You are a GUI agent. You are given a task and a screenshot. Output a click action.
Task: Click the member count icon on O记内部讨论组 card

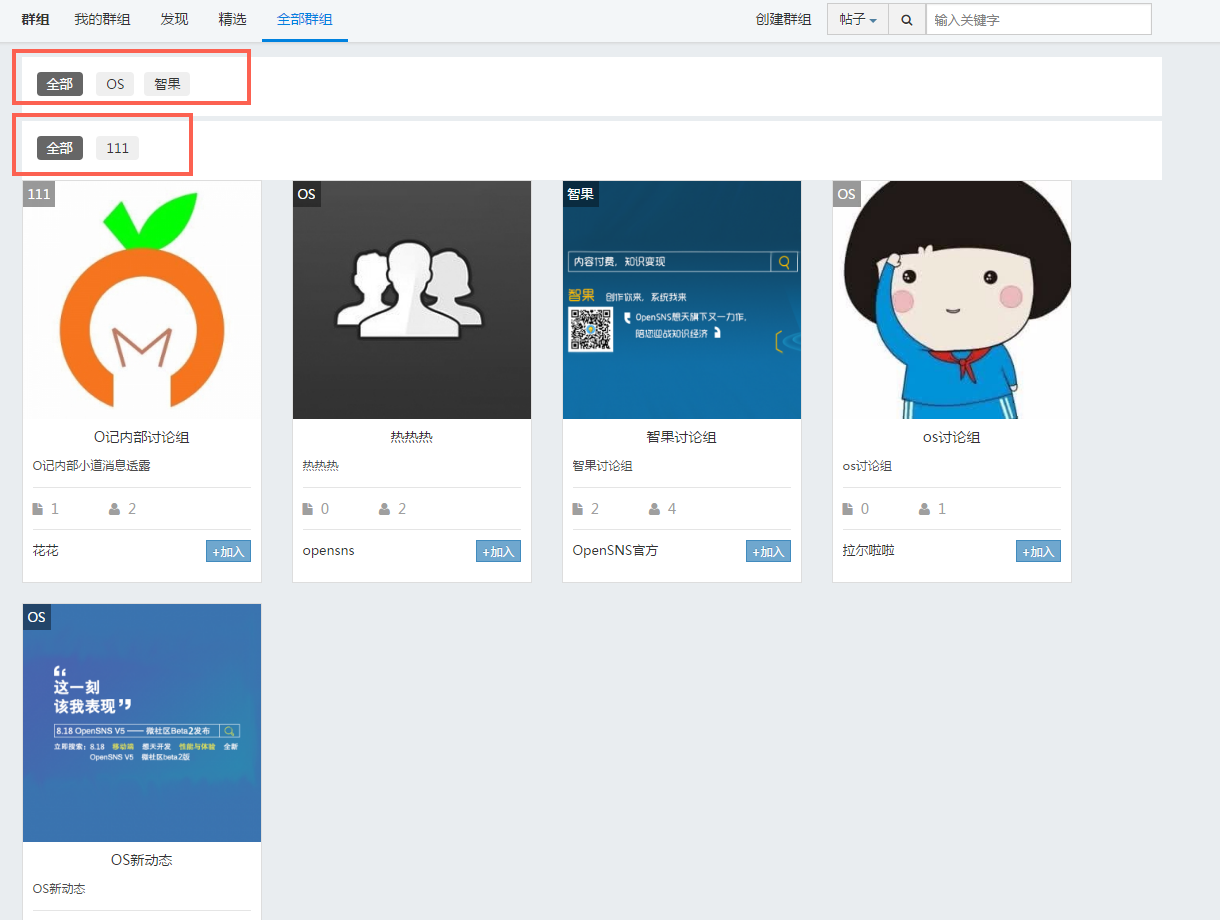click(x=115, y=509)
